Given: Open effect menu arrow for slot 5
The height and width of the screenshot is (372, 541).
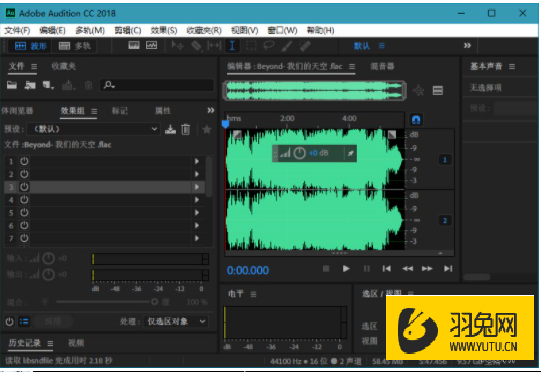Looking at the screenshot, I should point(197,212).
